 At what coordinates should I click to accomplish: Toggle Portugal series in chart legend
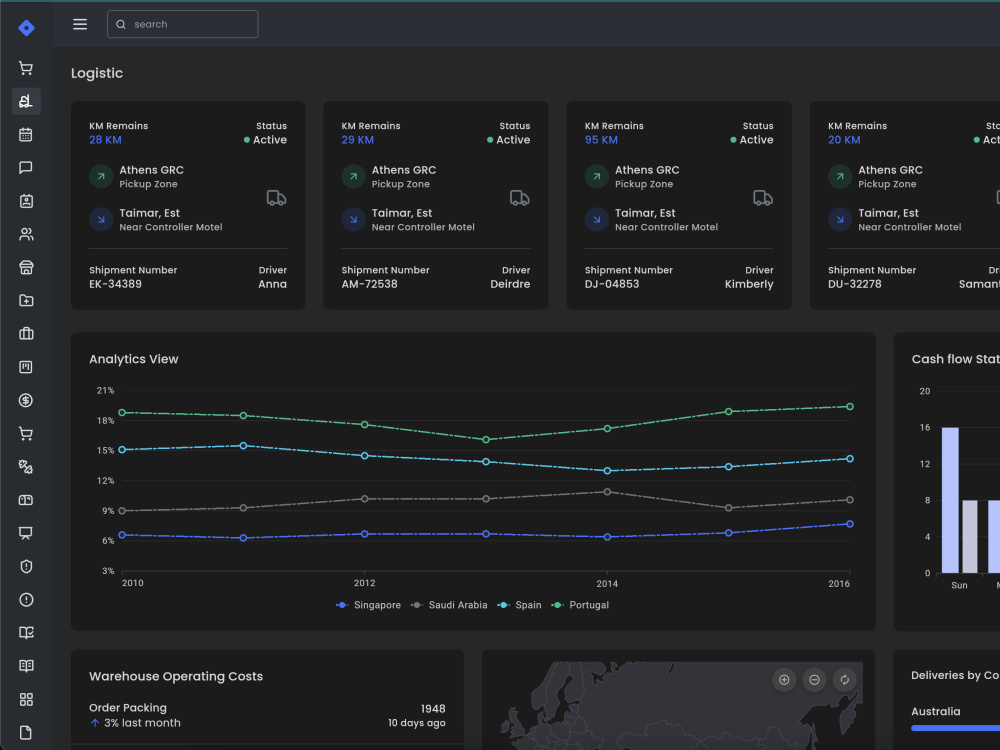(580, 605)
